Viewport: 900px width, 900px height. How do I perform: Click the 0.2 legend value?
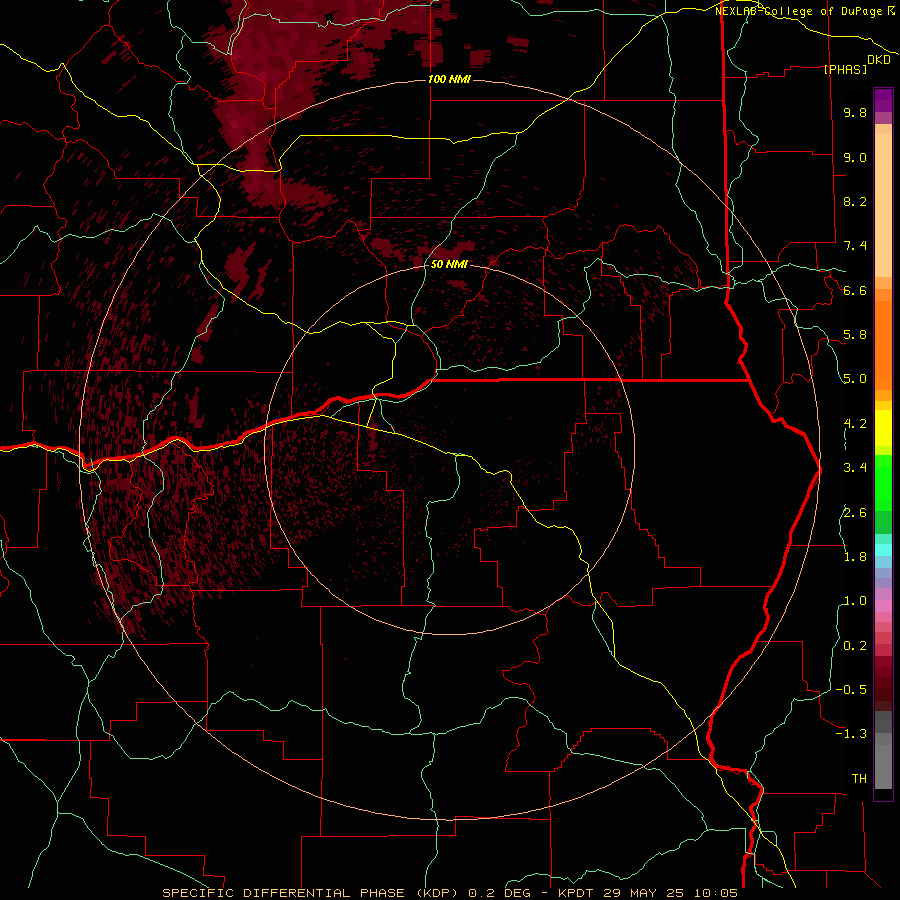click(x=855, y=645)
